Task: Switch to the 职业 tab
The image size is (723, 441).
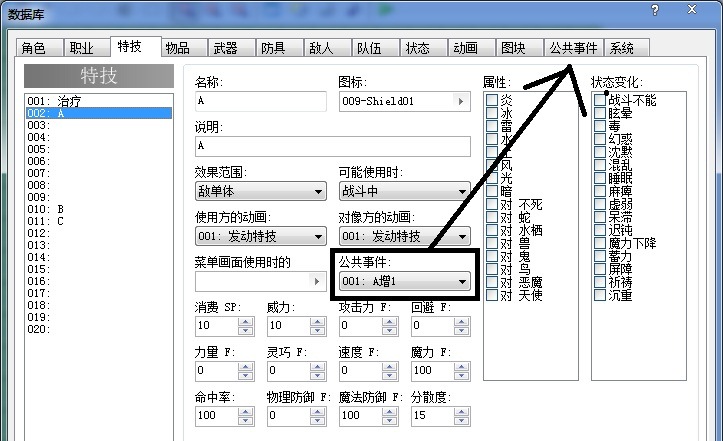Action: pyautogui.click(x=87, y=48)
